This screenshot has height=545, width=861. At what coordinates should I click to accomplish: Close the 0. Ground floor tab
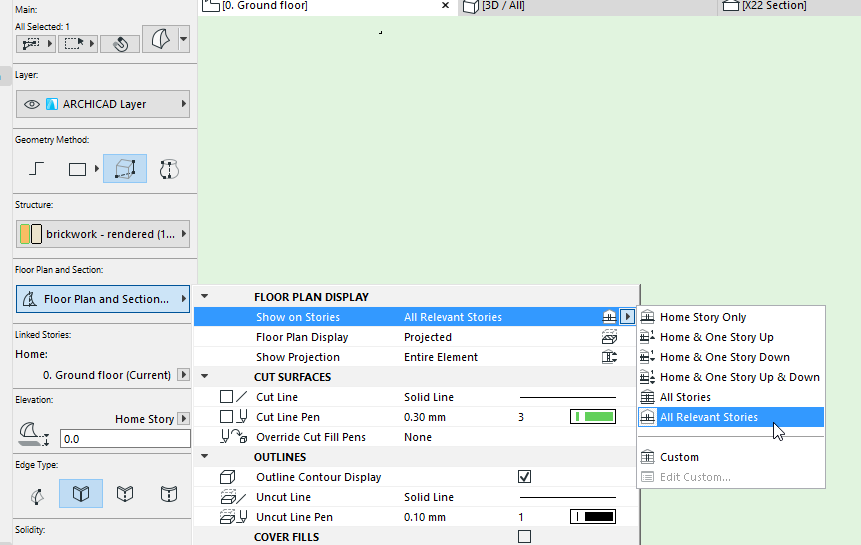tap(445, 5)
